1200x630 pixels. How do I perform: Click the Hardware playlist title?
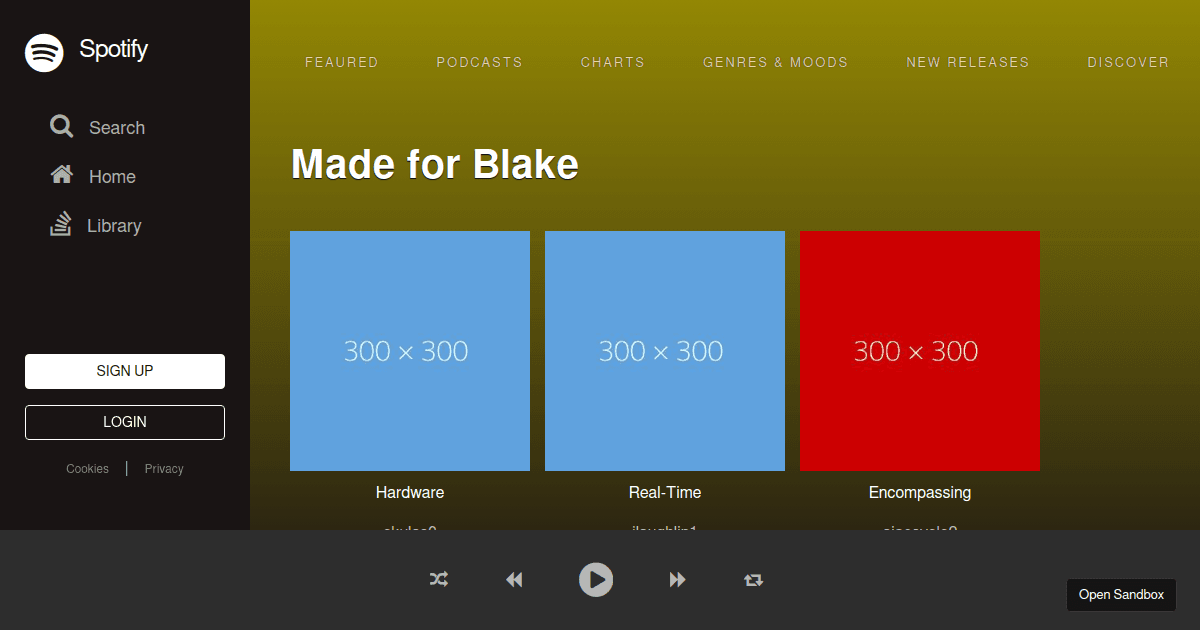(410, 493)
